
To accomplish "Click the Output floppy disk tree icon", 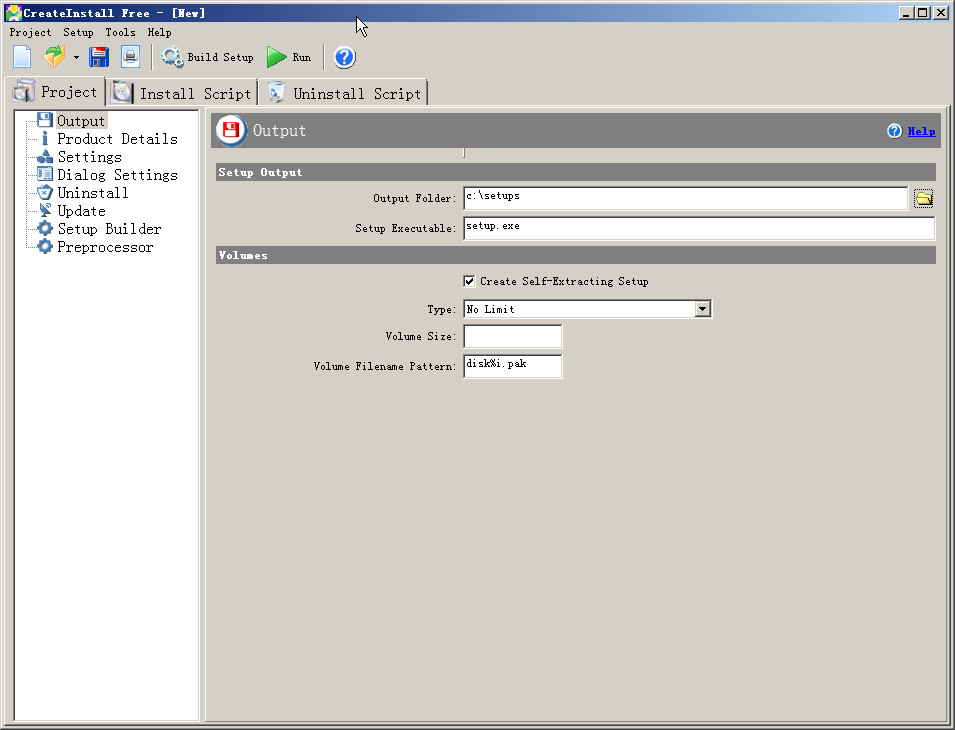I will tap(44, 120).
